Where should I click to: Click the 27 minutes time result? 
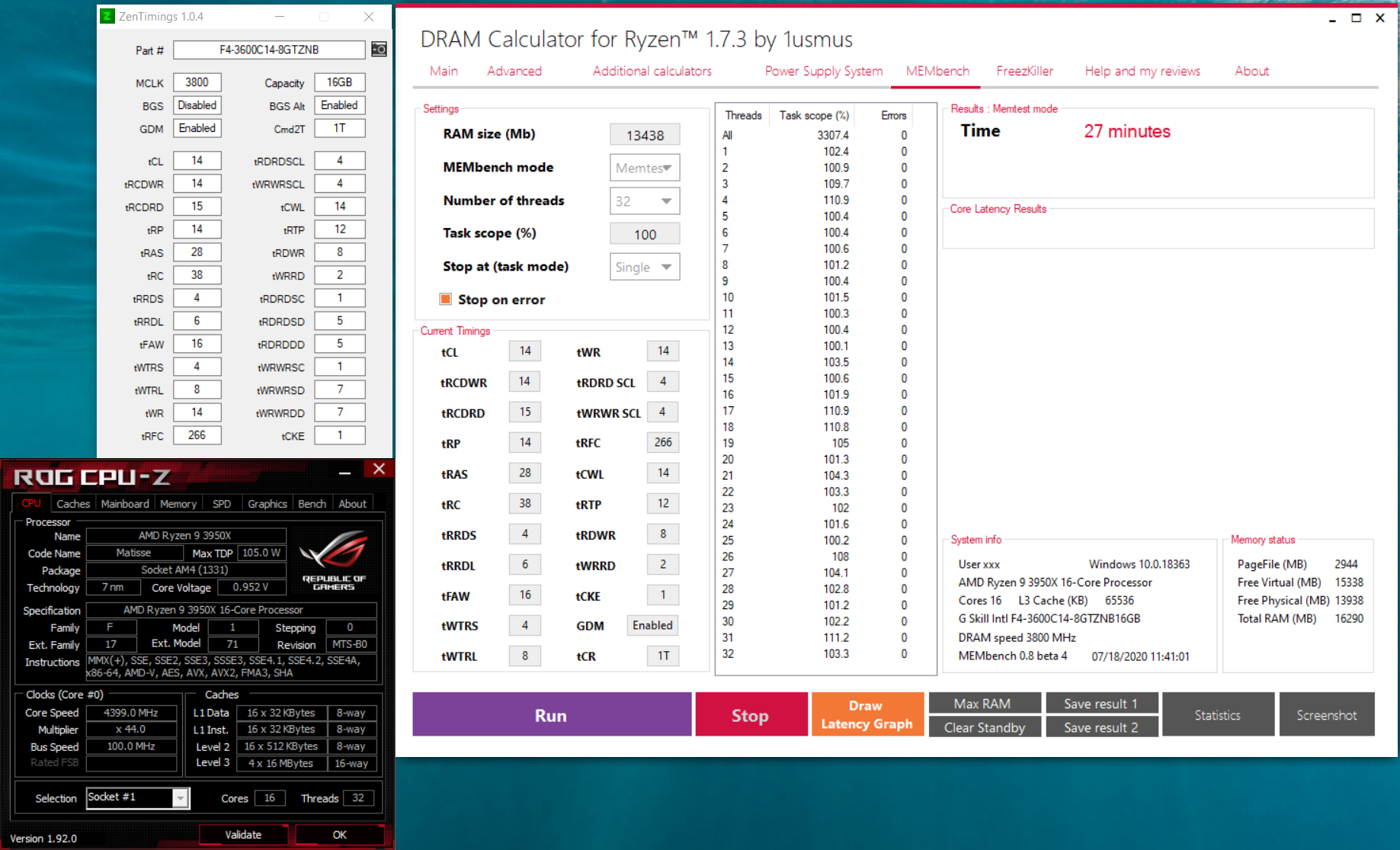coord(1127,131)
